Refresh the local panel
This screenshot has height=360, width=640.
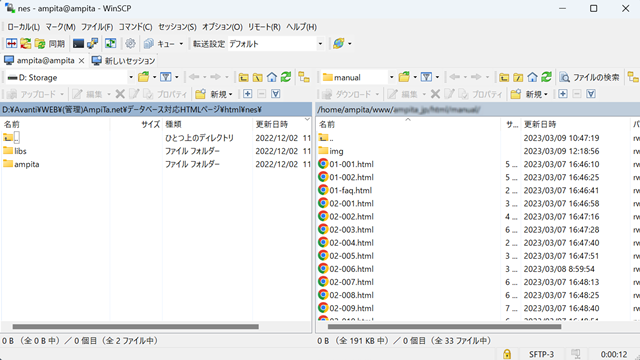(x=286, y=77)
